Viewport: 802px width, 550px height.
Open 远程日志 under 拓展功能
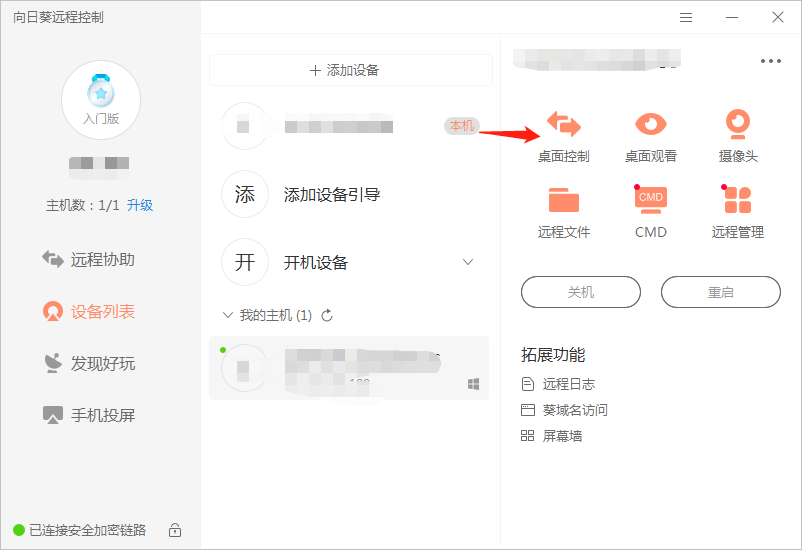pyautogui.click(x=558, y=384)
